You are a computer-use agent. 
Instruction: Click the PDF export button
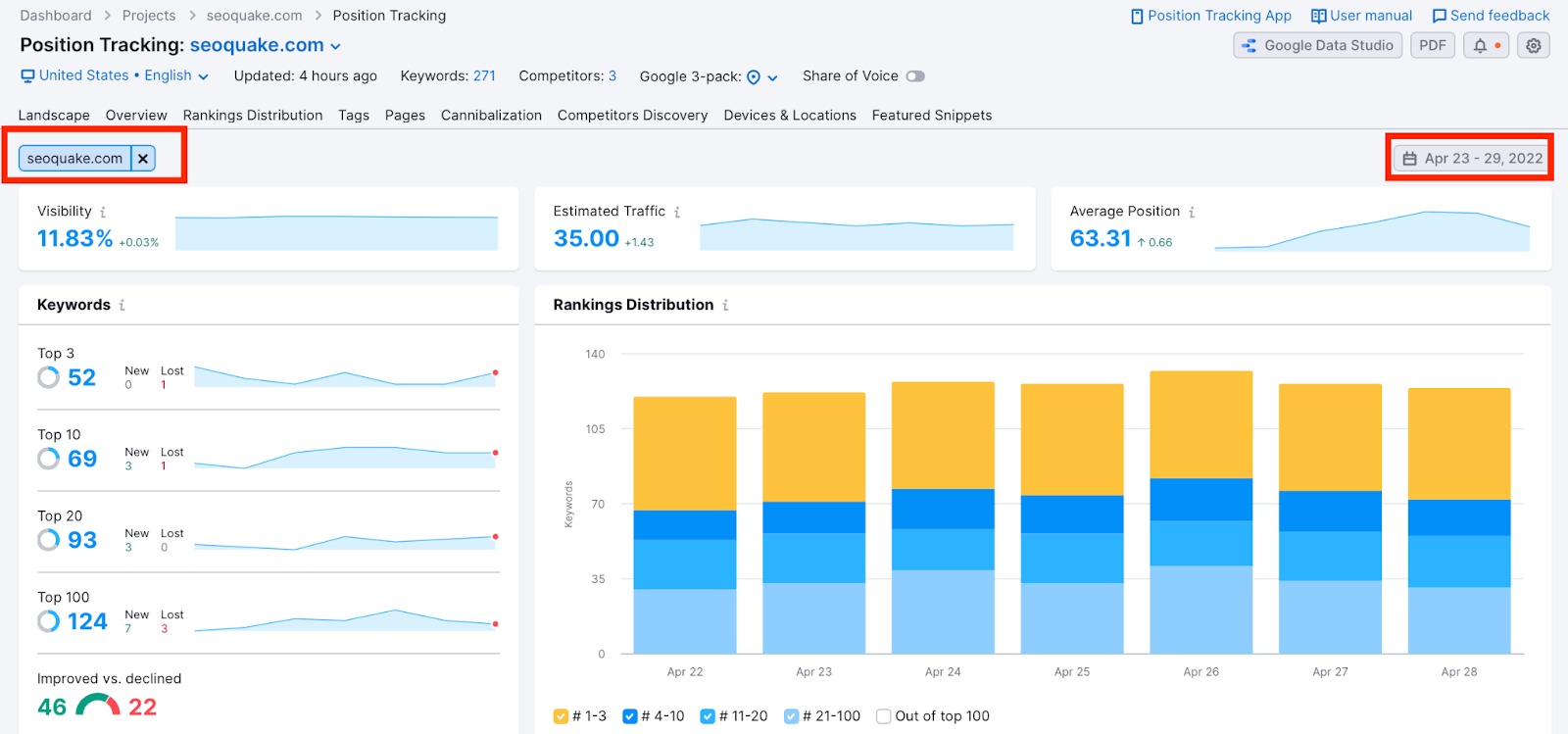click(1433, 46)
